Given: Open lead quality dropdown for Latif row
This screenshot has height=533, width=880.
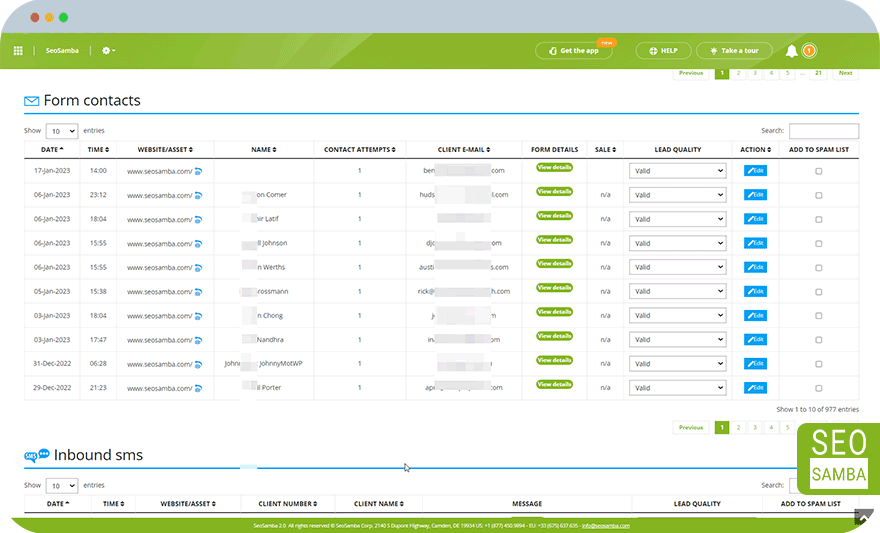Looking at the screenshot, I should coord(677,219).
